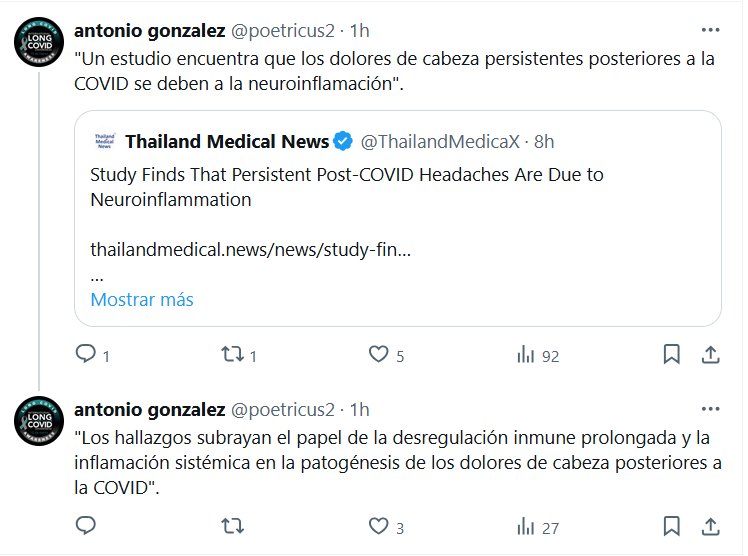The height and width of the screenshot is (556, 748).
Task: Bookmark the second tweet
Action: coord(672,525)
